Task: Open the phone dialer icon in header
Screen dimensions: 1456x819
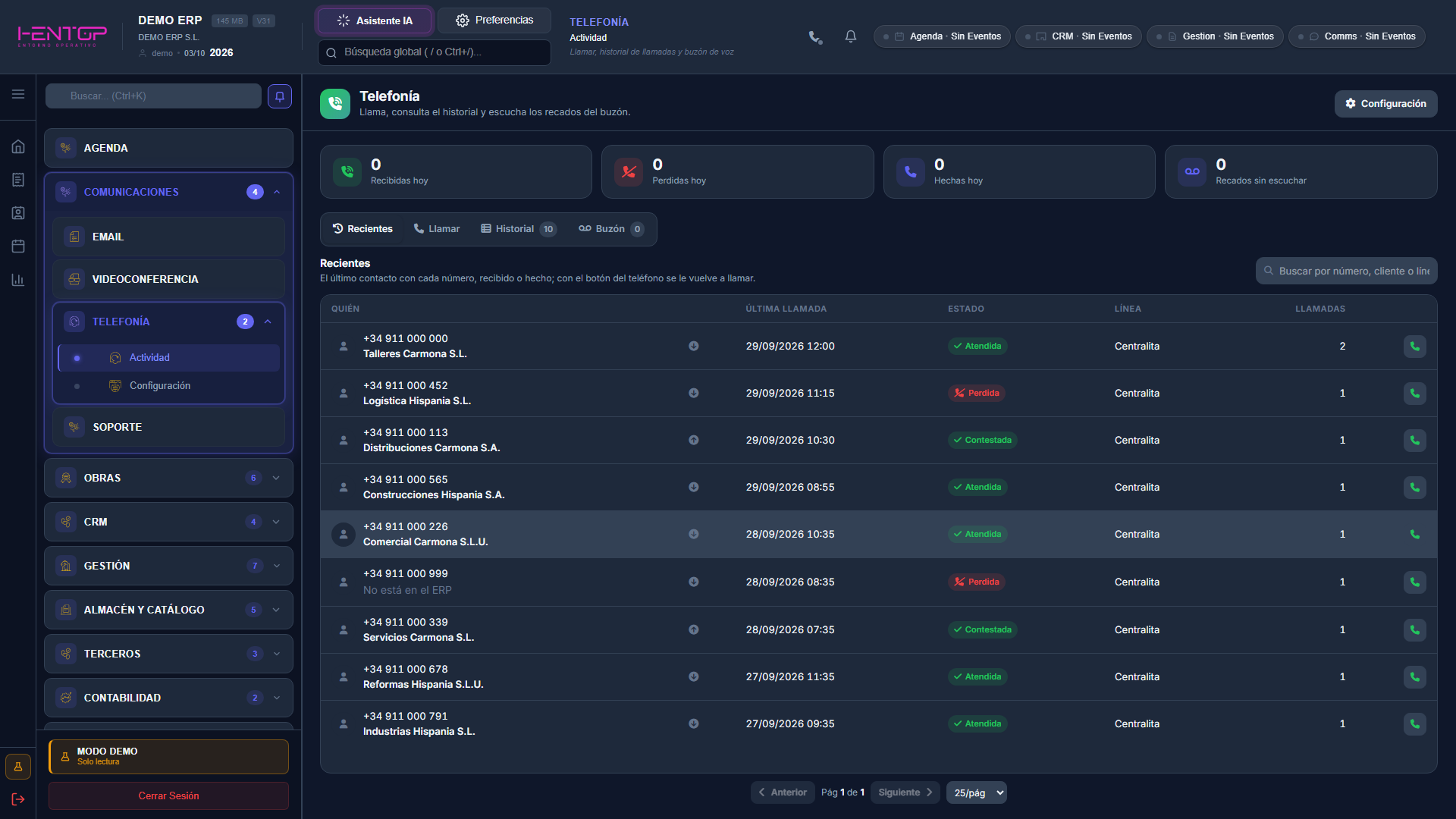Action: click(815, 36)
